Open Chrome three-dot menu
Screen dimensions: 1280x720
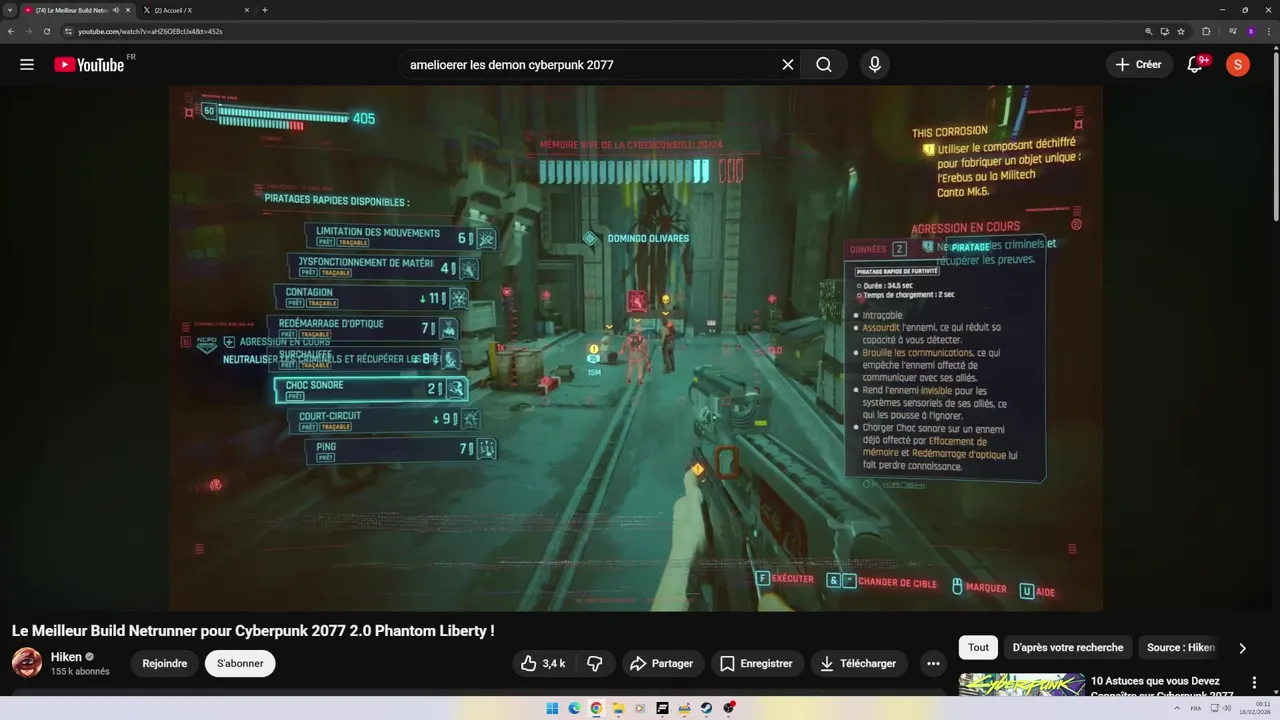tap(1268, 31)
